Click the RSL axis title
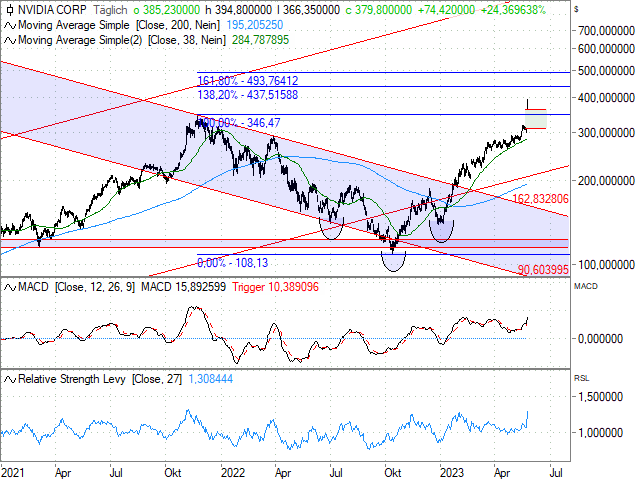The height and width of the screenshot is (480, 640). click(x=582, y=378)
